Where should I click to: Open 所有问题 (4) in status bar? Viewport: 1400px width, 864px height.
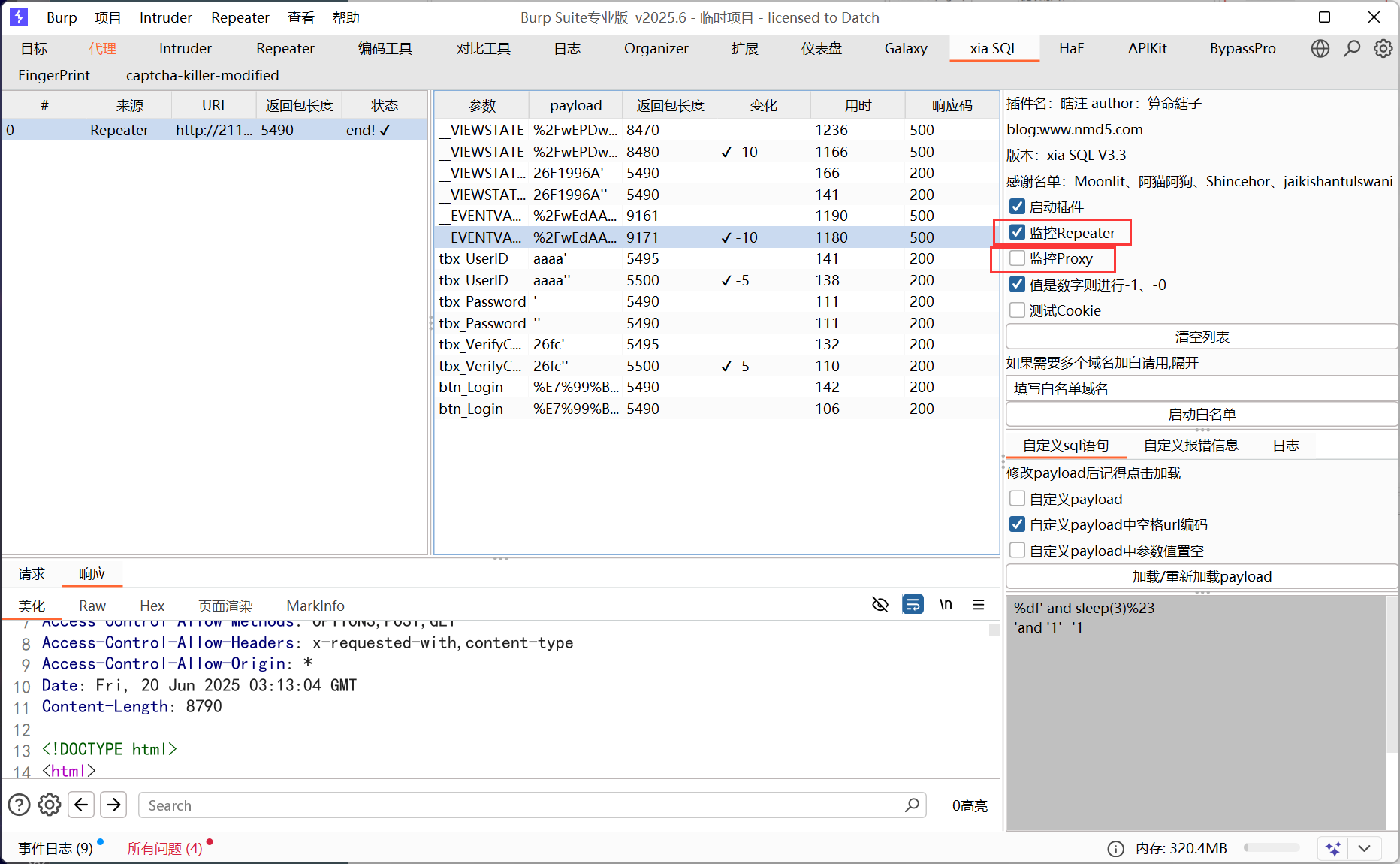[x=164, y=849]
